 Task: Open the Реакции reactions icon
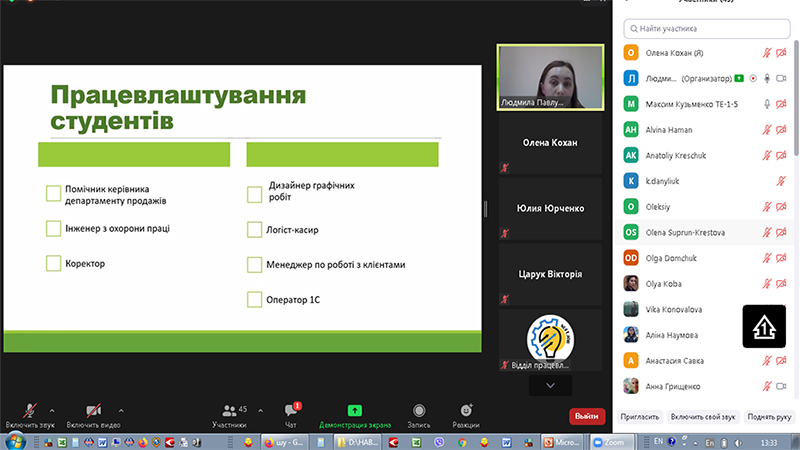pos(466,410)
